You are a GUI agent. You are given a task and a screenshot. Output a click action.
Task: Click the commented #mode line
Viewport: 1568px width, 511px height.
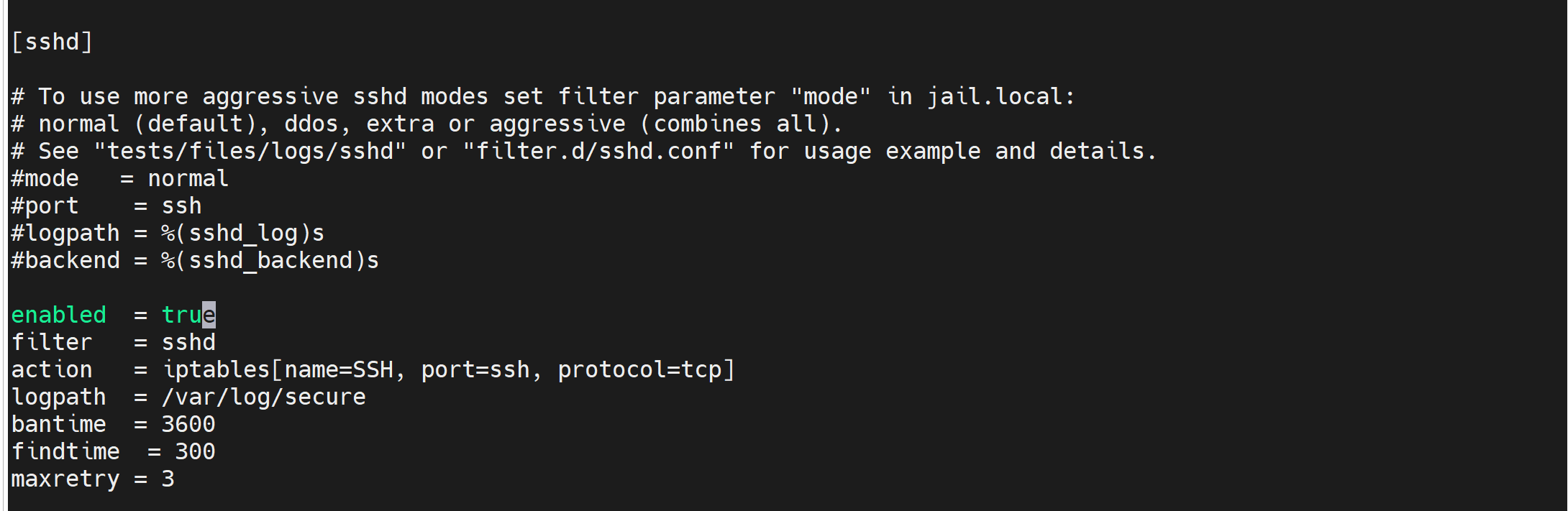point(120,178)
